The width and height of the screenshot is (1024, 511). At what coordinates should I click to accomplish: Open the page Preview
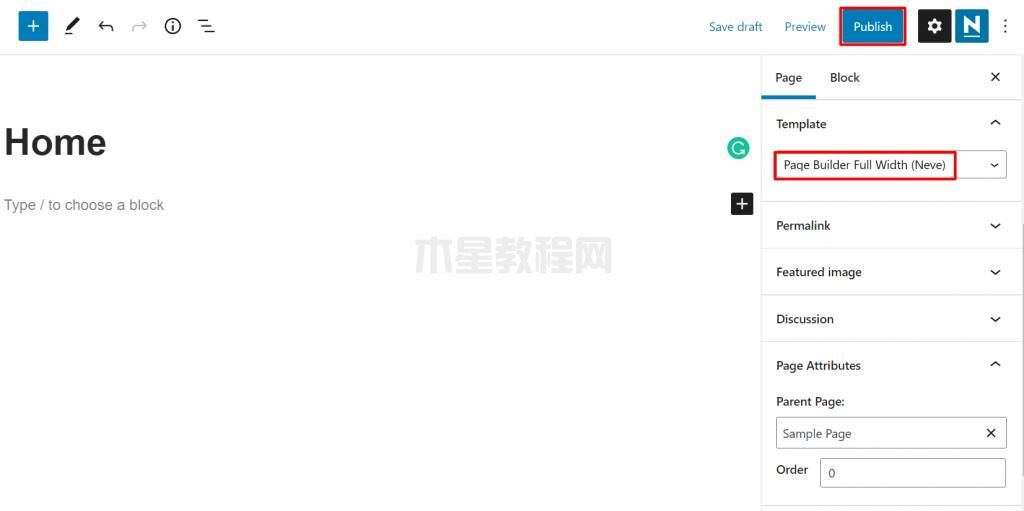805,27
